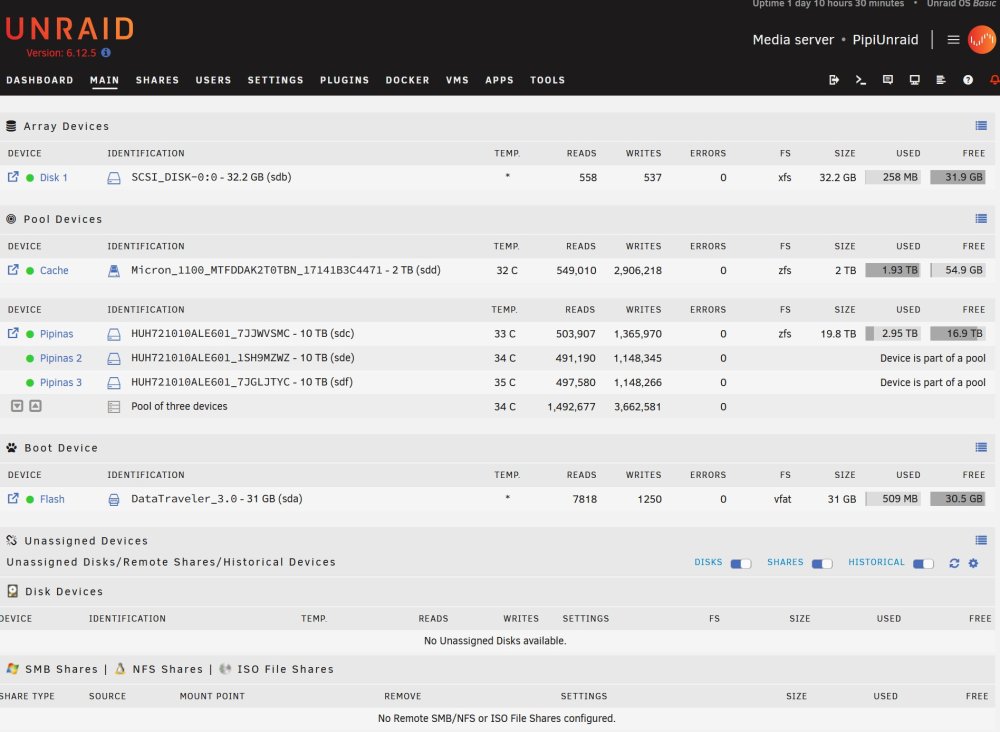Click the green status dot beside Disk 1
The height and width of the screenshot is (732, 1000).
tap(30, 178)
